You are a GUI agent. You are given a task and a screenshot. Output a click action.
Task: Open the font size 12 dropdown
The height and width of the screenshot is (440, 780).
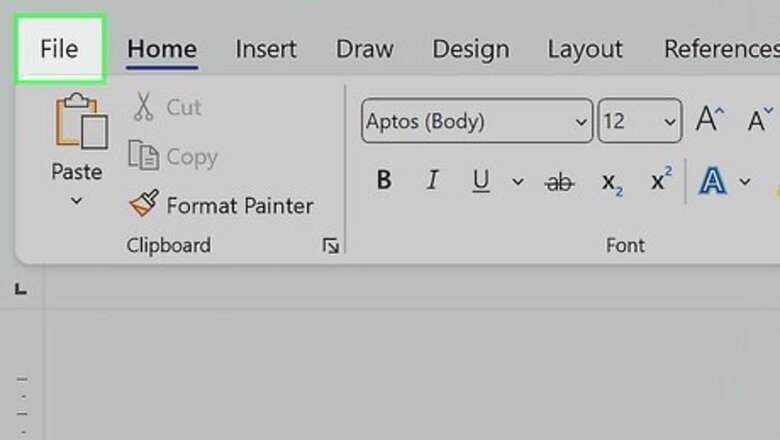pyautogui.click(x=669, y=122)
